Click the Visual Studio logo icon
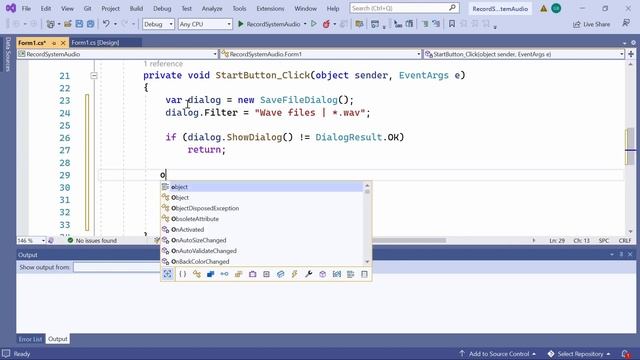 [11, 8]
